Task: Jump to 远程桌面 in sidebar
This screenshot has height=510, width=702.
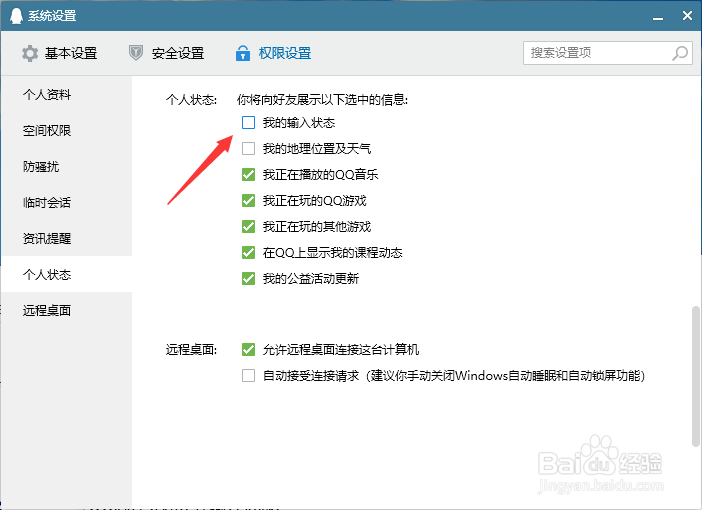Action: click(66, 310)
